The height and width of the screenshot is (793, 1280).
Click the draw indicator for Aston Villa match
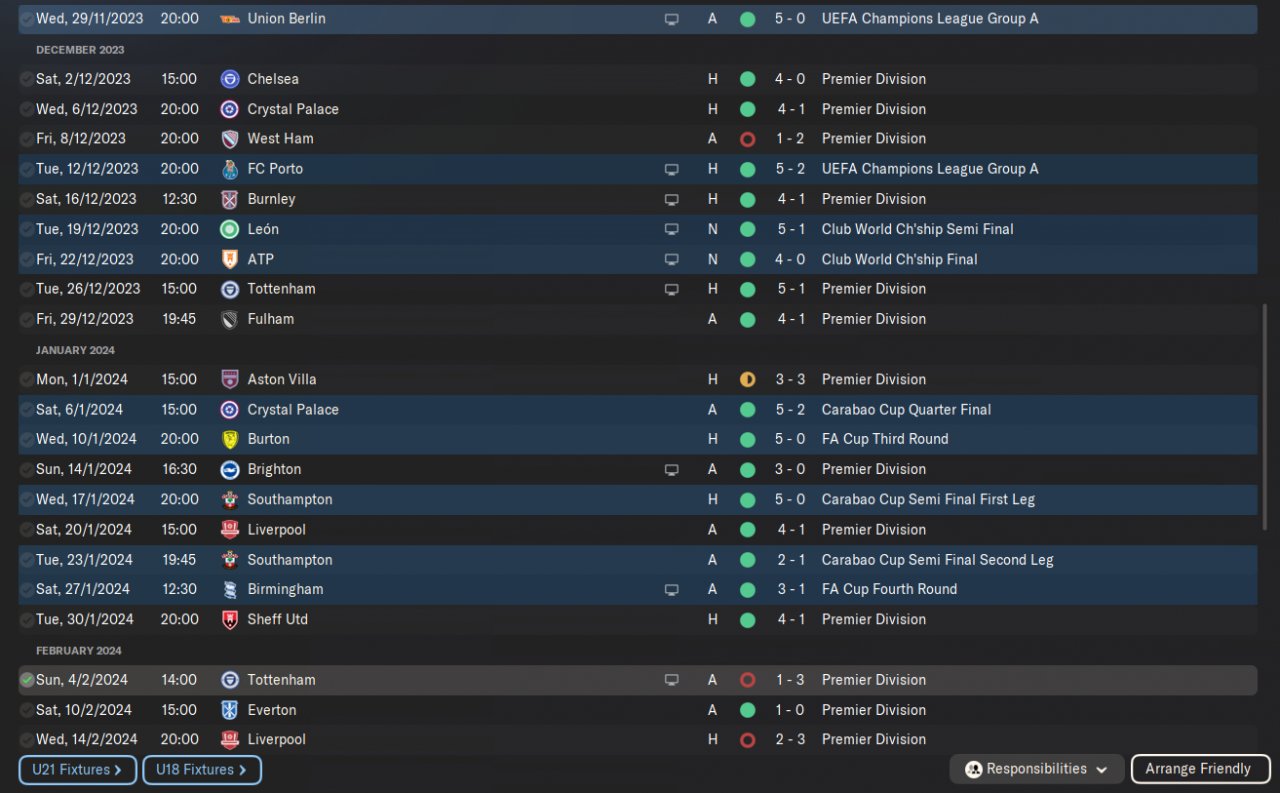tap(747, 380)
